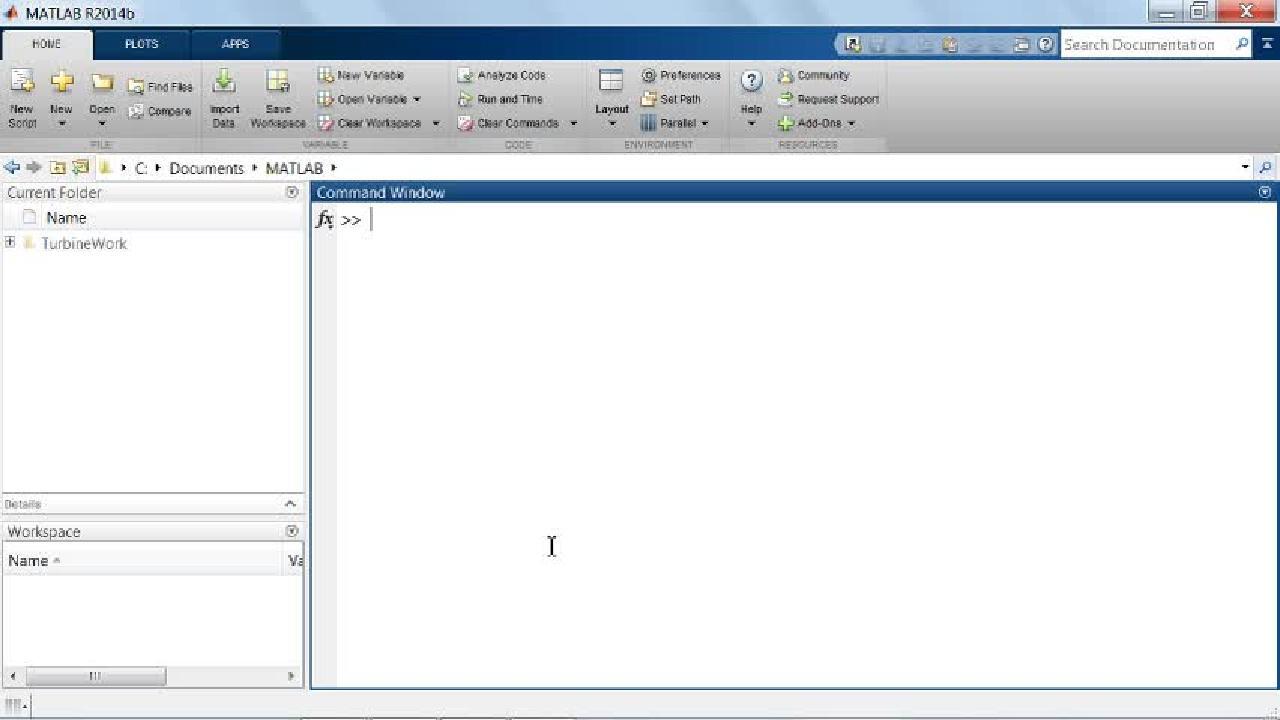
Task: Open the Clear Workspace dropdown arrow
Action: click(x=436, y=123)
